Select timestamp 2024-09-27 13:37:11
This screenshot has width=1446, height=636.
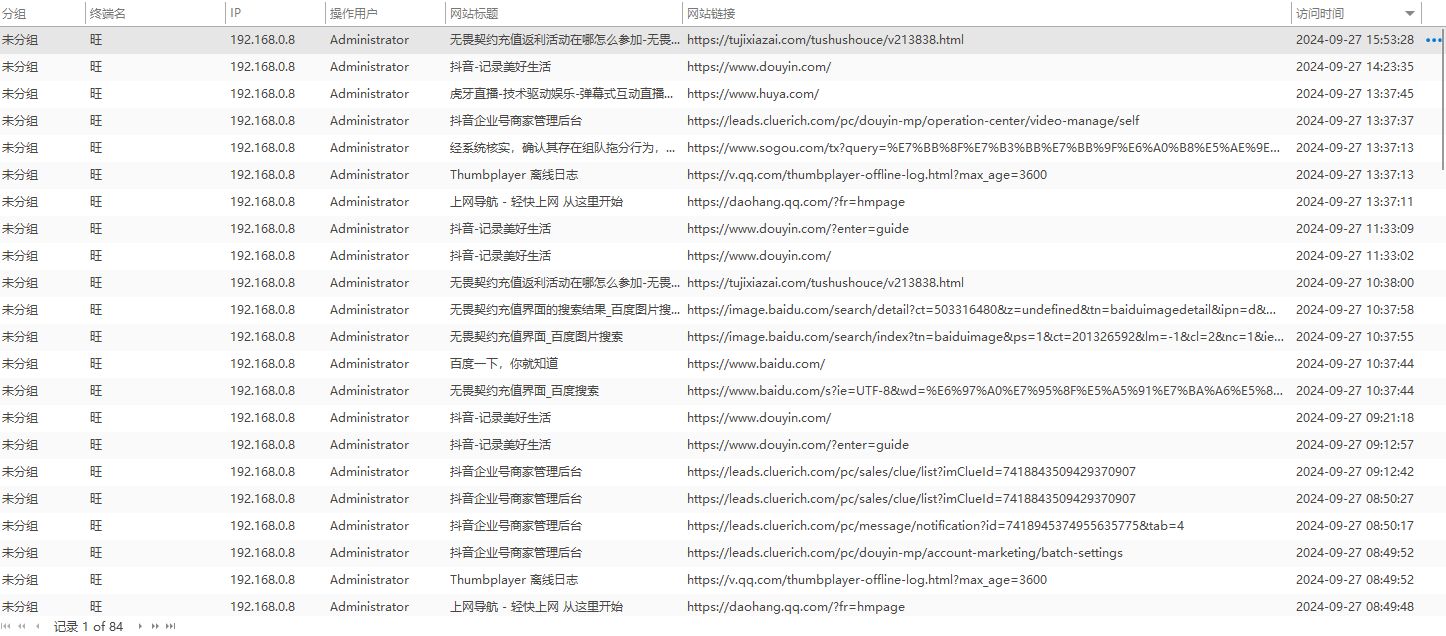1355,202
